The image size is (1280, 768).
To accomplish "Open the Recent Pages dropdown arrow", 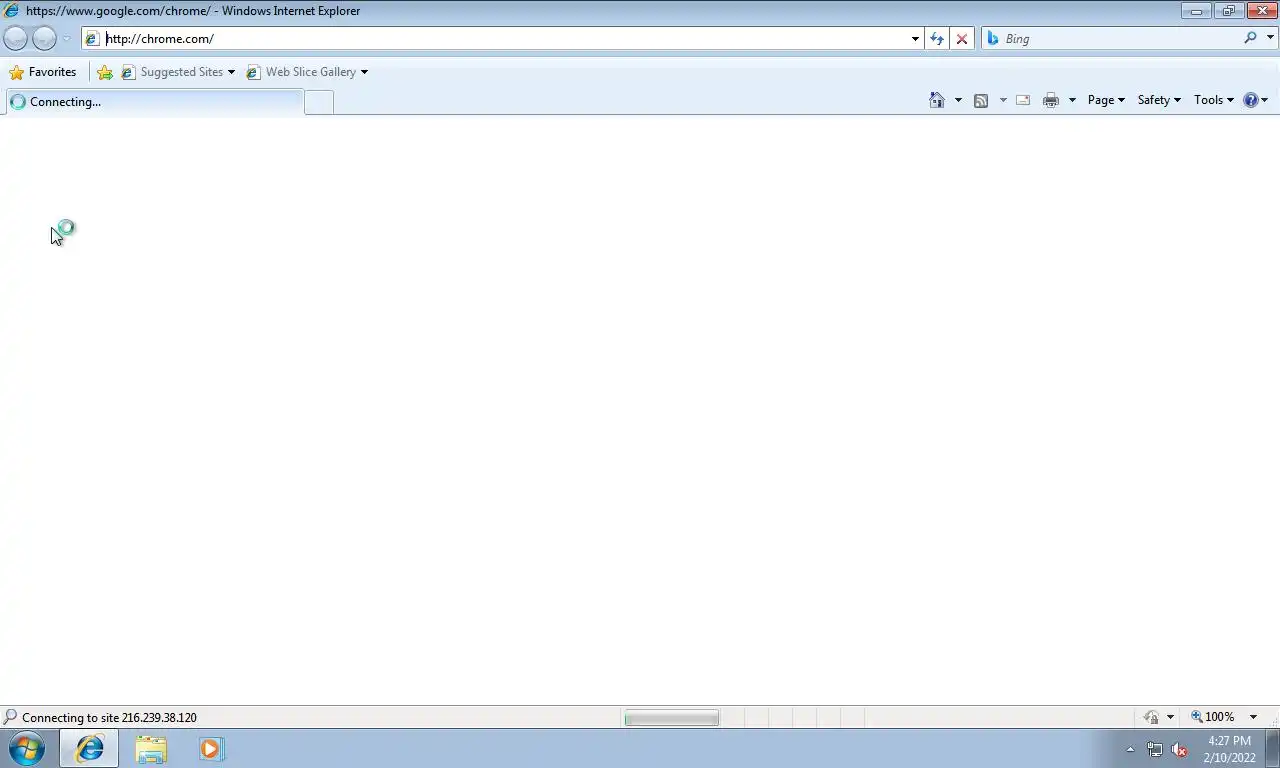I will [66, 39].
